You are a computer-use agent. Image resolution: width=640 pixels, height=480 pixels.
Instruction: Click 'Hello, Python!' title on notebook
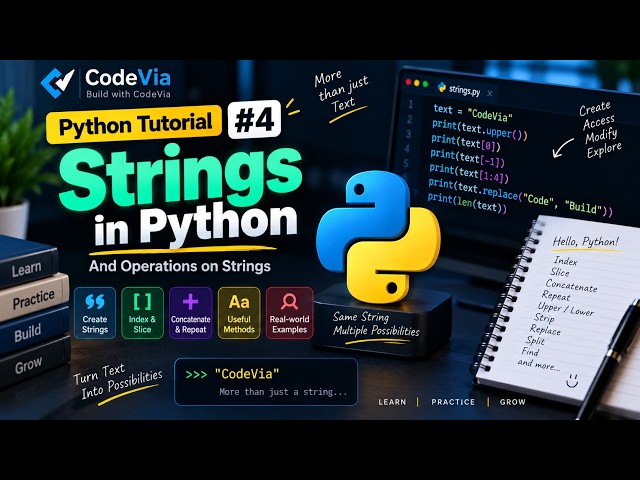coord(586,242)
